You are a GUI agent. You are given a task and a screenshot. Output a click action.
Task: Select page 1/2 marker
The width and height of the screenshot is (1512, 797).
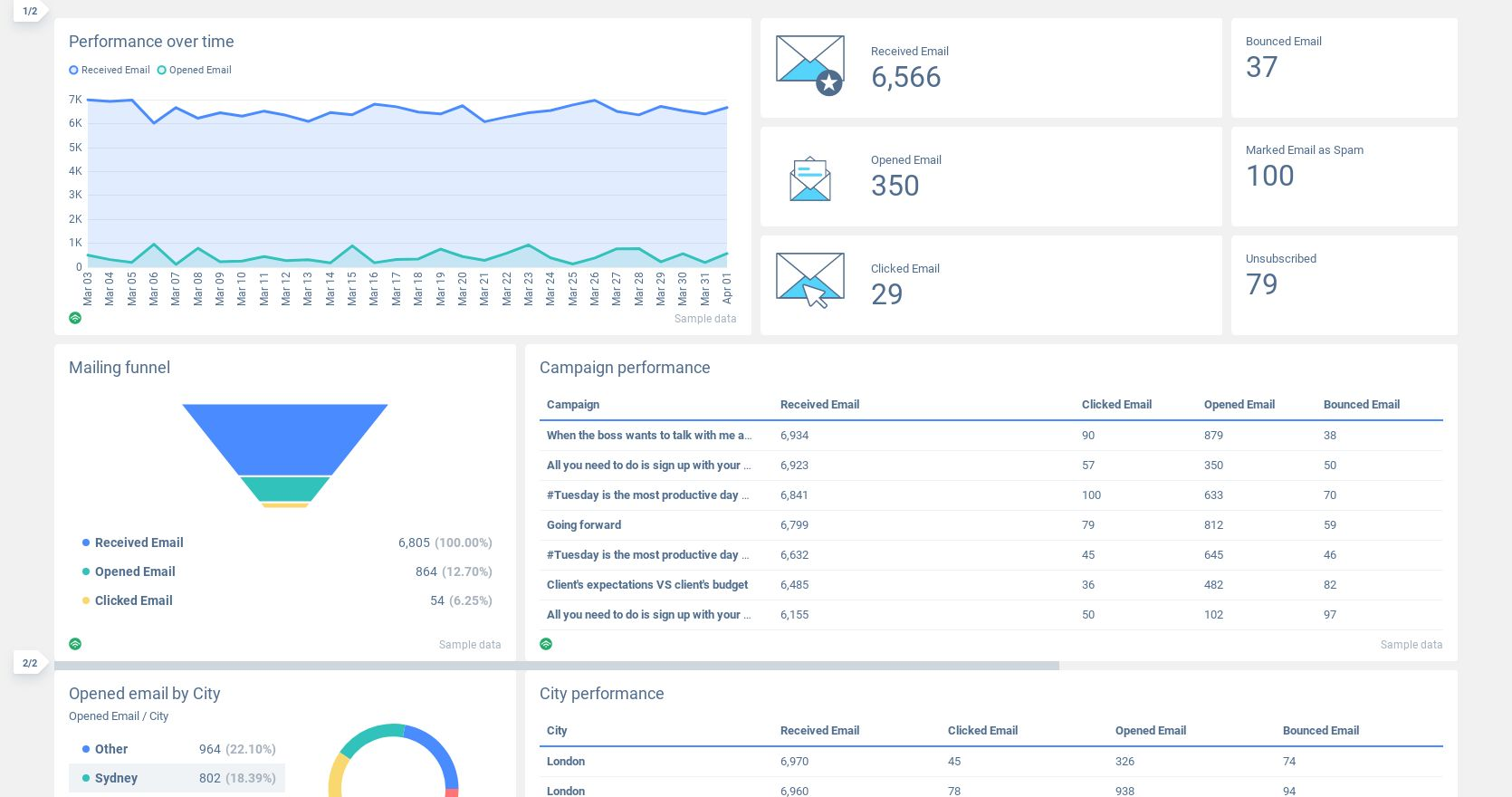[x=30, y=11]
